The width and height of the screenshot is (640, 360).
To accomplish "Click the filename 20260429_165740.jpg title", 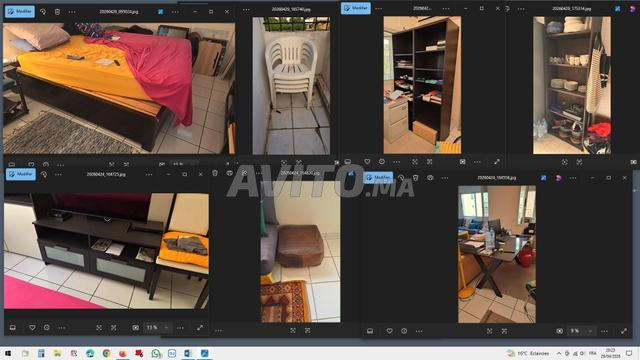I will coord(291,9).
